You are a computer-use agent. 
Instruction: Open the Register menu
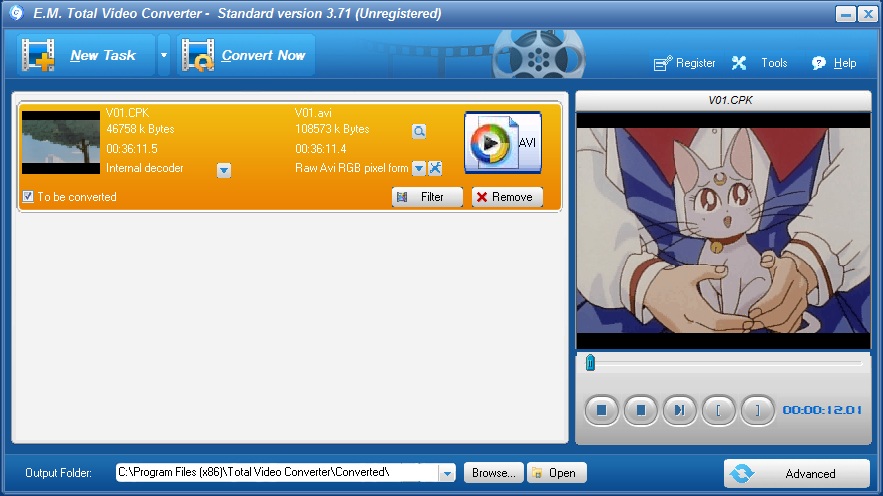684,63
